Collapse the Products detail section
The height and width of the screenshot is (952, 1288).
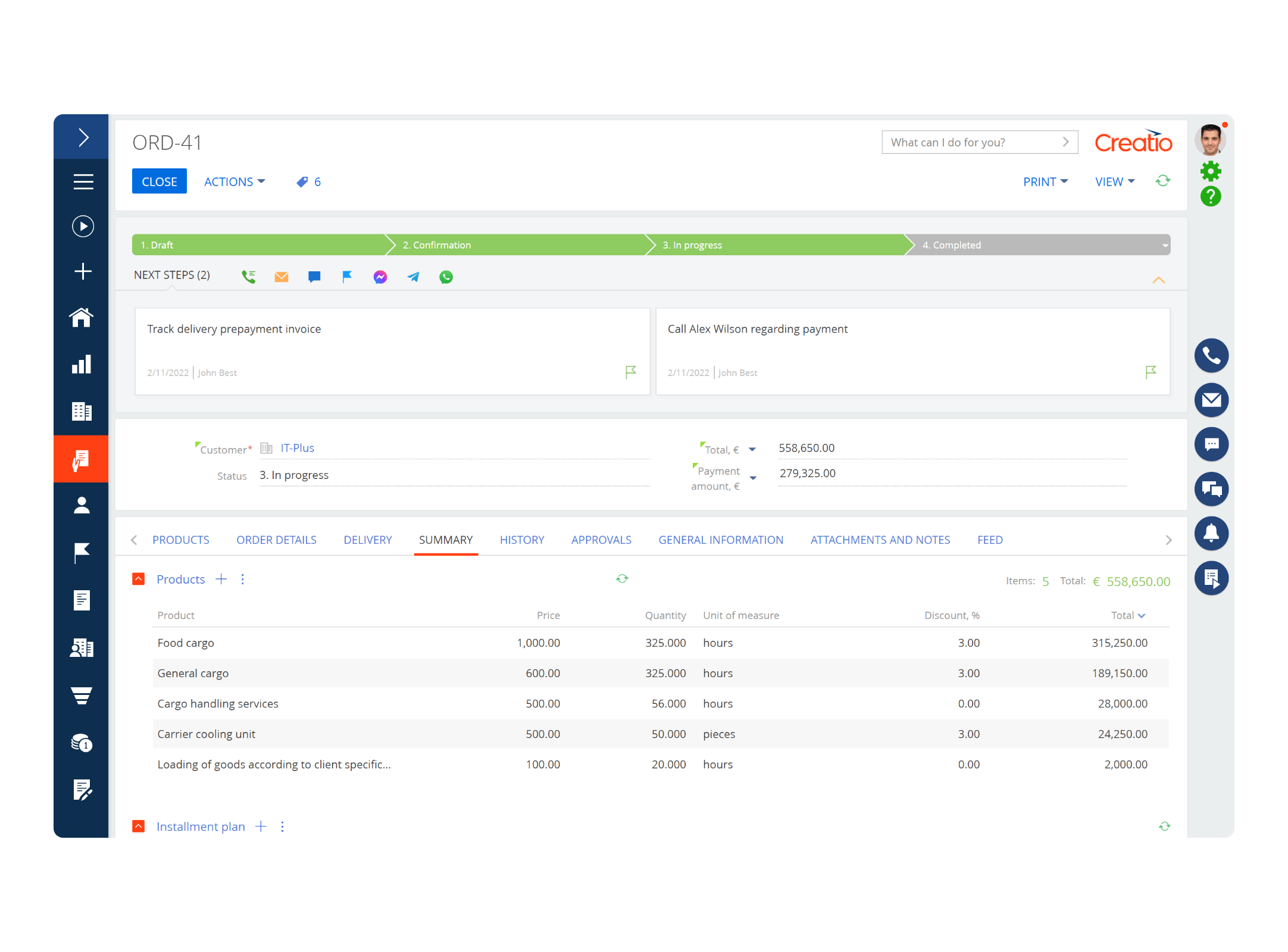click(139, 579)
